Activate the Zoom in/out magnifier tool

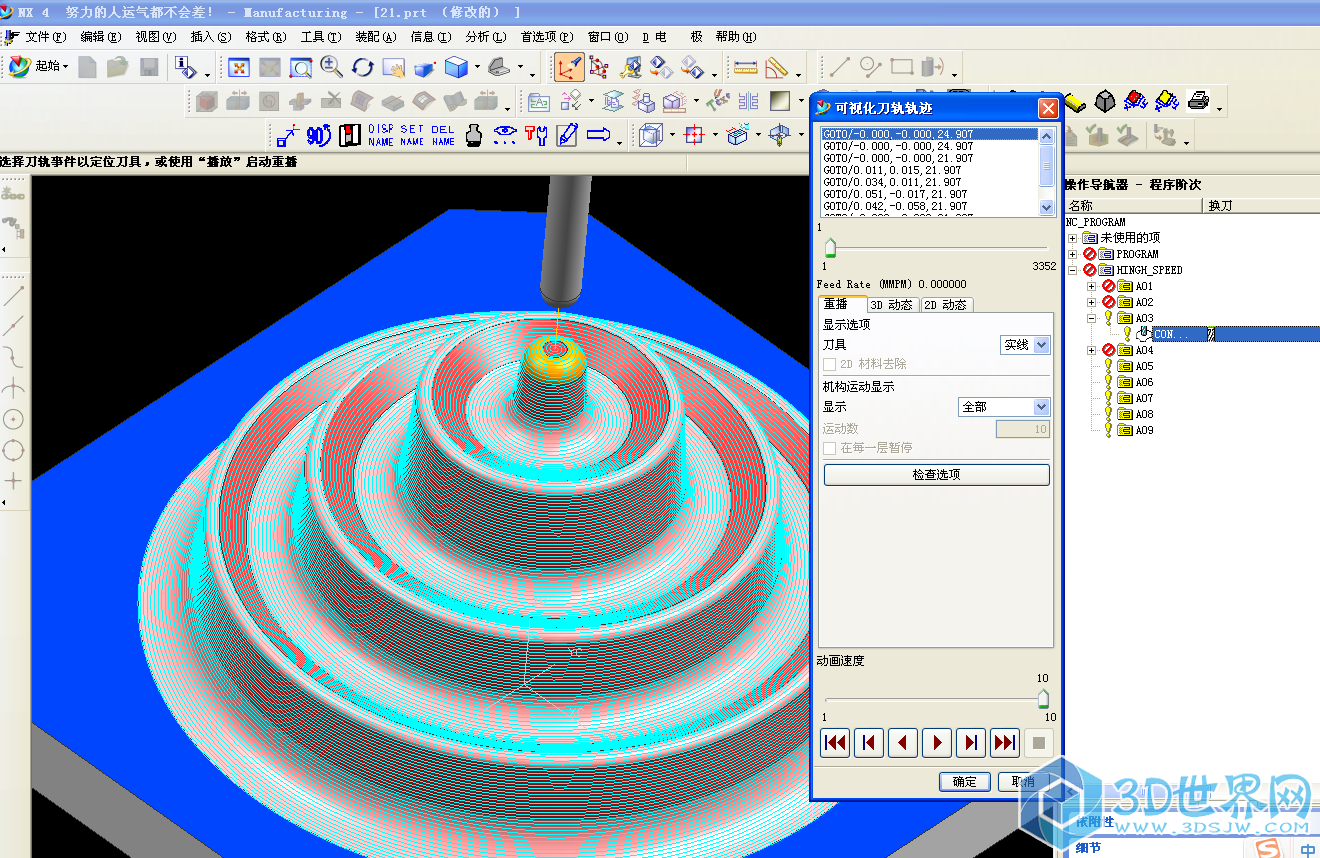(x=331, y=68)
